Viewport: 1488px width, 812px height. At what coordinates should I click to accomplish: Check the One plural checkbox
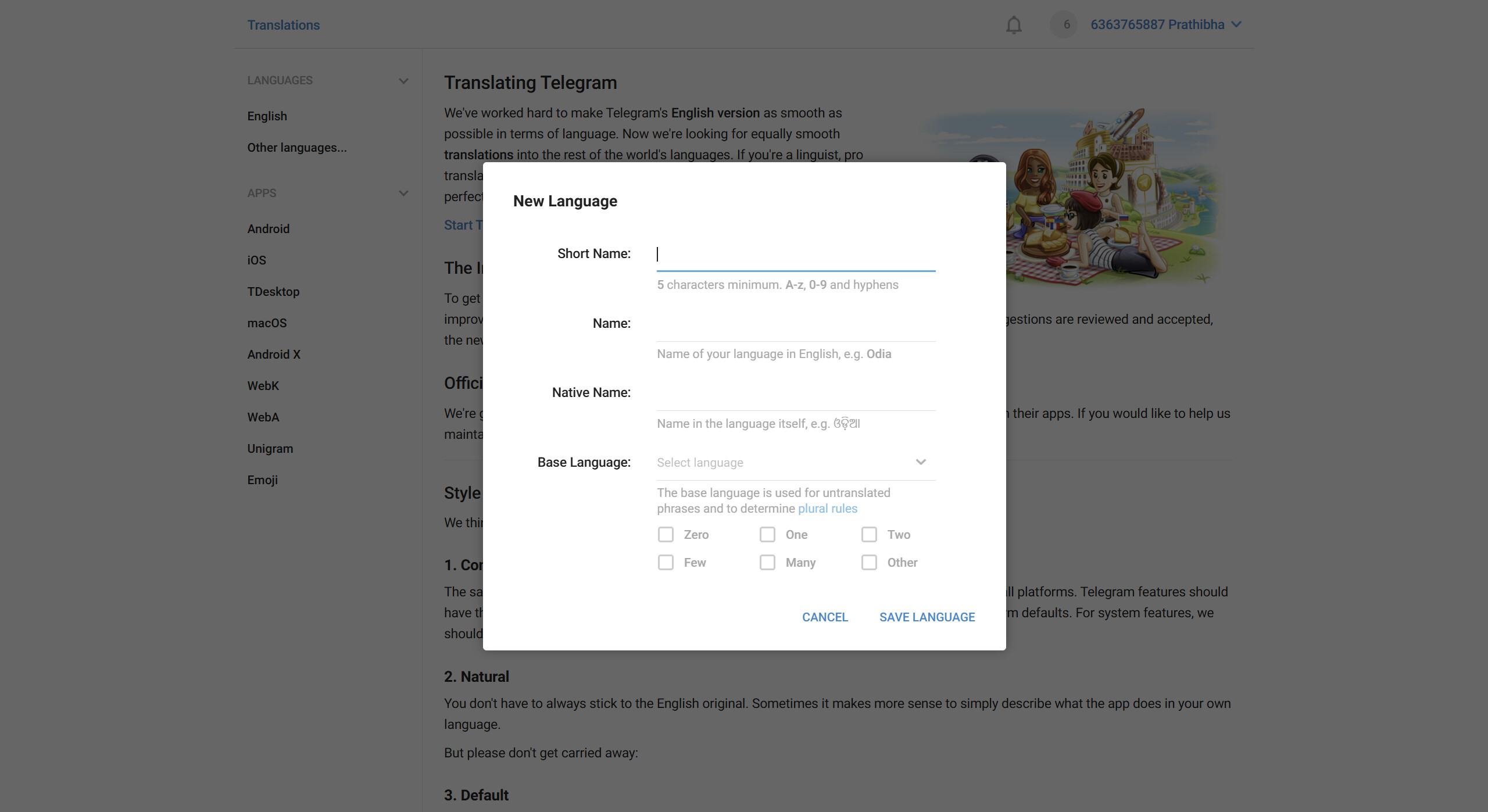tap(767, 535)
